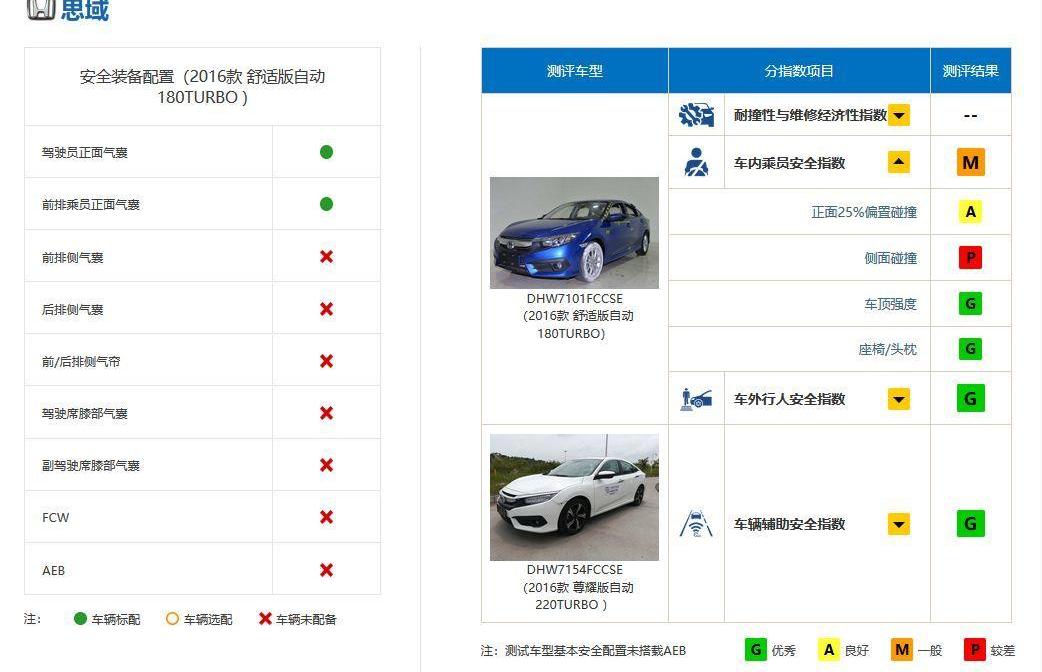The width and height of the screenshot is (1042, 672).
Task: Click the G rating for 车辆辅助安全指数
Action: pyautogui.click(x=970, y=524)
